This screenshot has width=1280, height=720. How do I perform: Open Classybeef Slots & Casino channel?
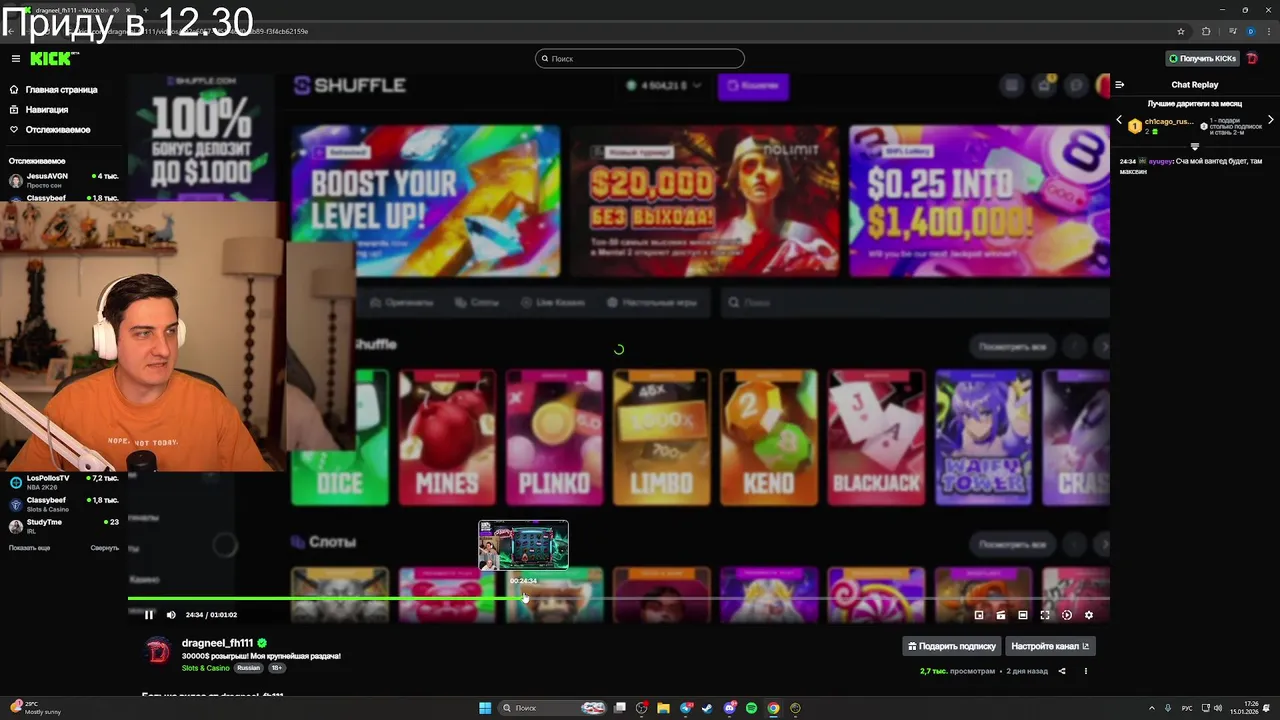[x=64, y=504]
